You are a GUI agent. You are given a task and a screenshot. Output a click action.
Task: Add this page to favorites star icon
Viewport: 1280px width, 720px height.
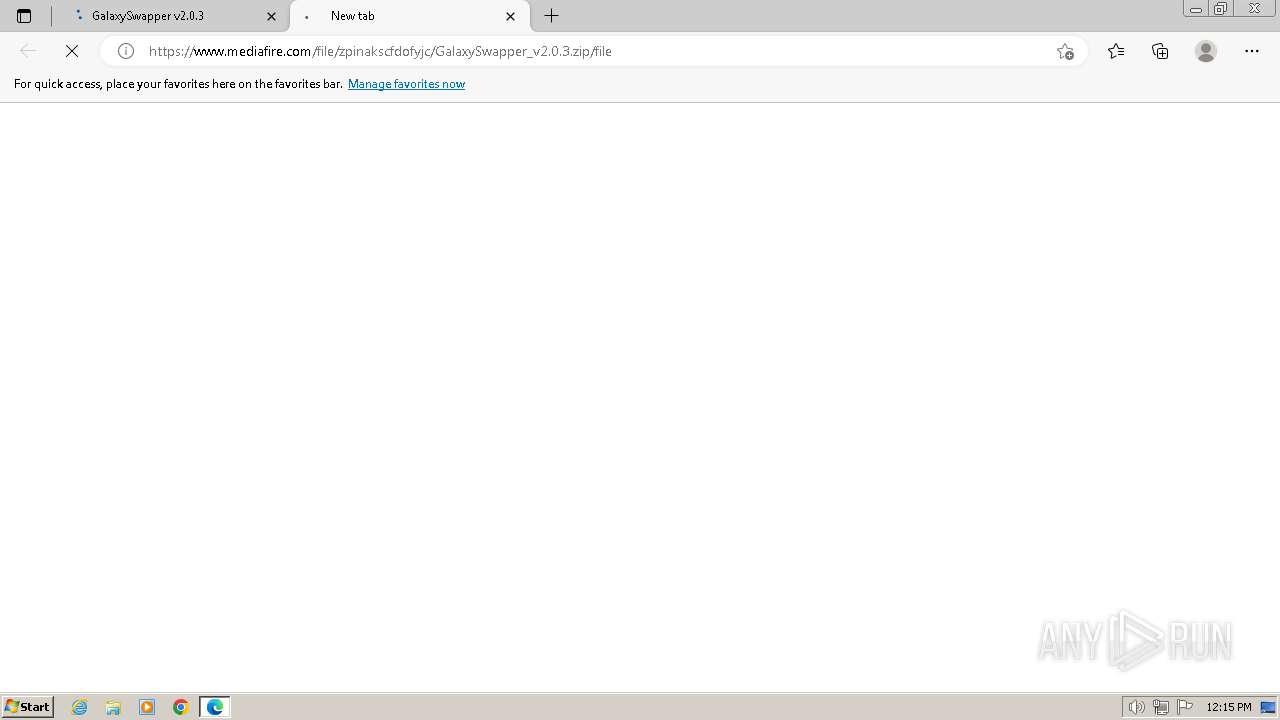(1065, 51)
